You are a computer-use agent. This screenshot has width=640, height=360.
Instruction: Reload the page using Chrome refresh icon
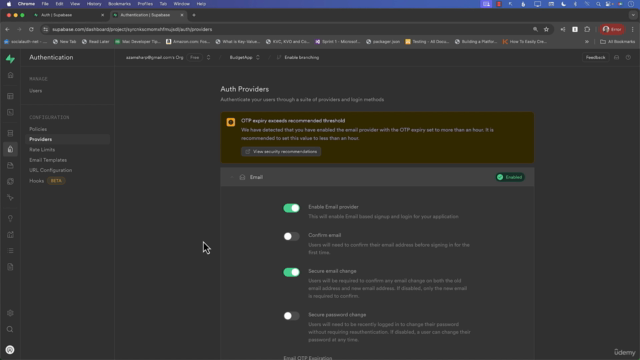31,29
